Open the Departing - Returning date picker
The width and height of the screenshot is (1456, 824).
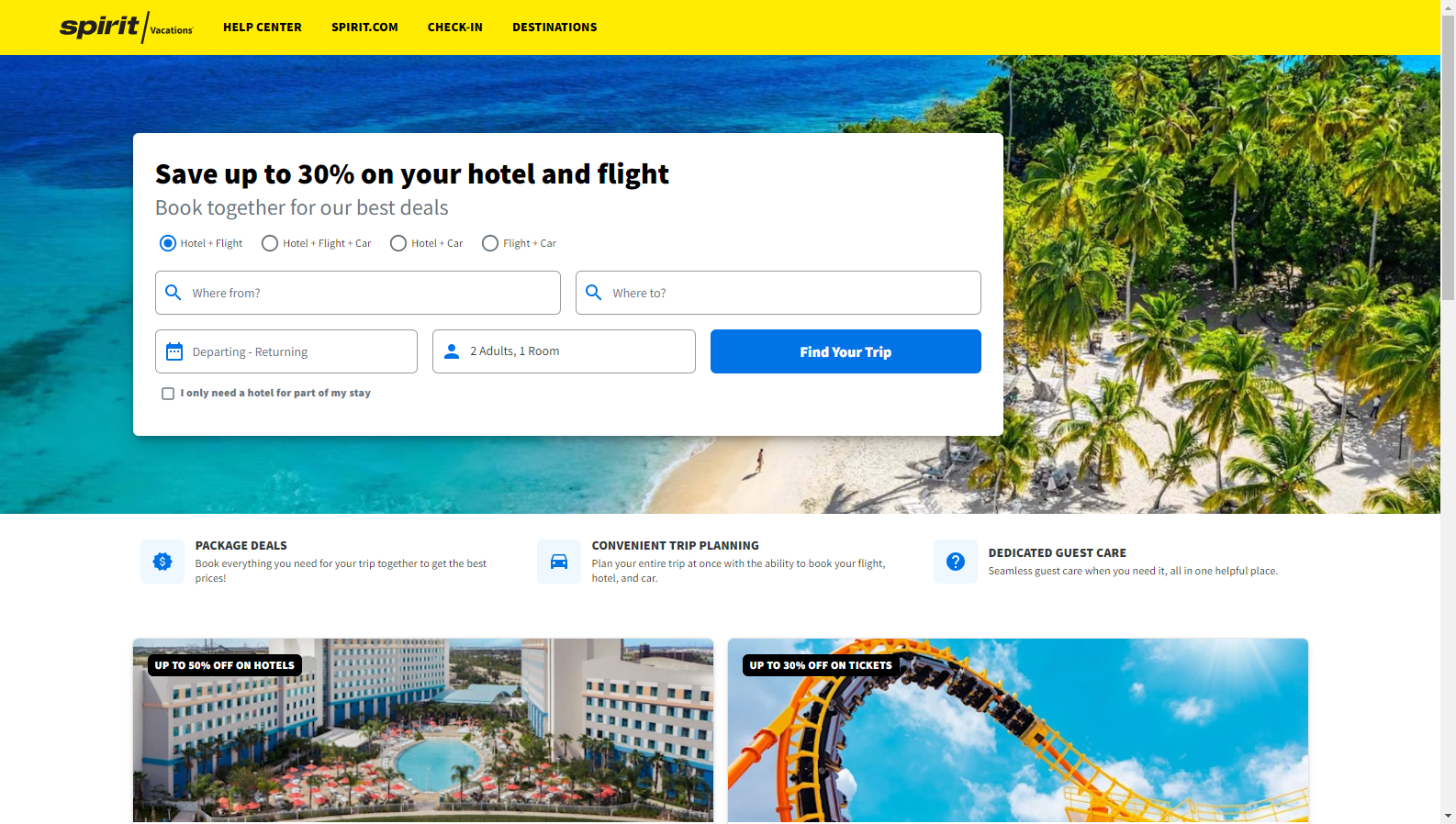pyautogui.click(x=286, y=351)
